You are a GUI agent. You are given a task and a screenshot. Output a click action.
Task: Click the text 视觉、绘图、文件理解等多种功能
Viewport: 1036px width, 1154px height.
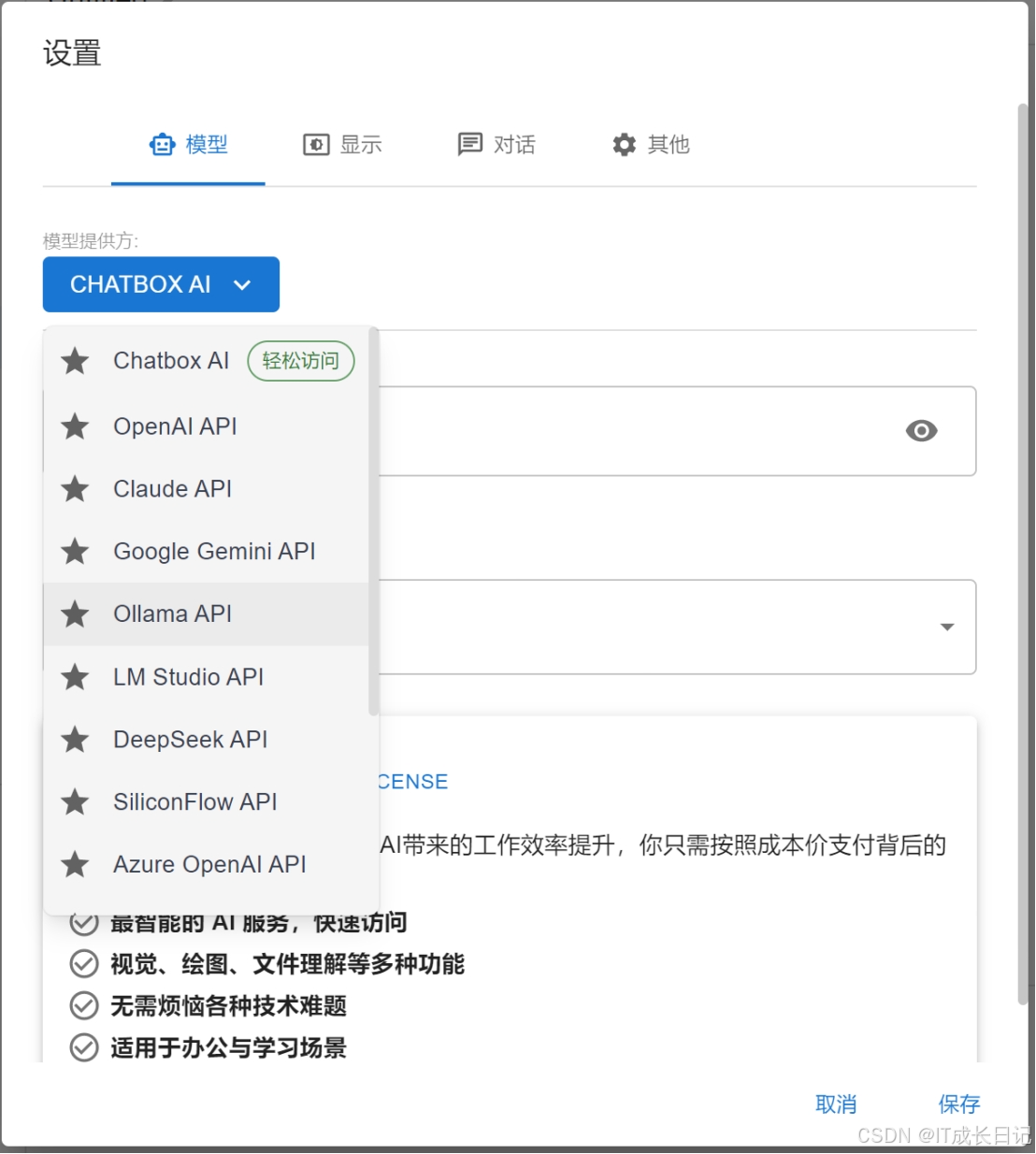(288, 964)
